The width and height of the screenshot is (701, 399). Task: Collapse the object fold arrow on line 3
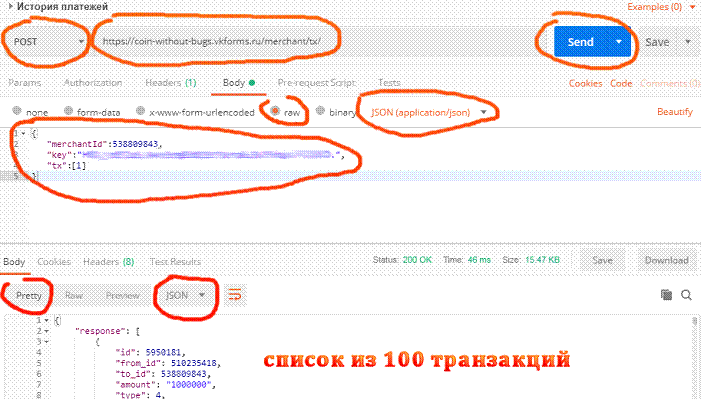pyautogui.click(x=46, y=342)
